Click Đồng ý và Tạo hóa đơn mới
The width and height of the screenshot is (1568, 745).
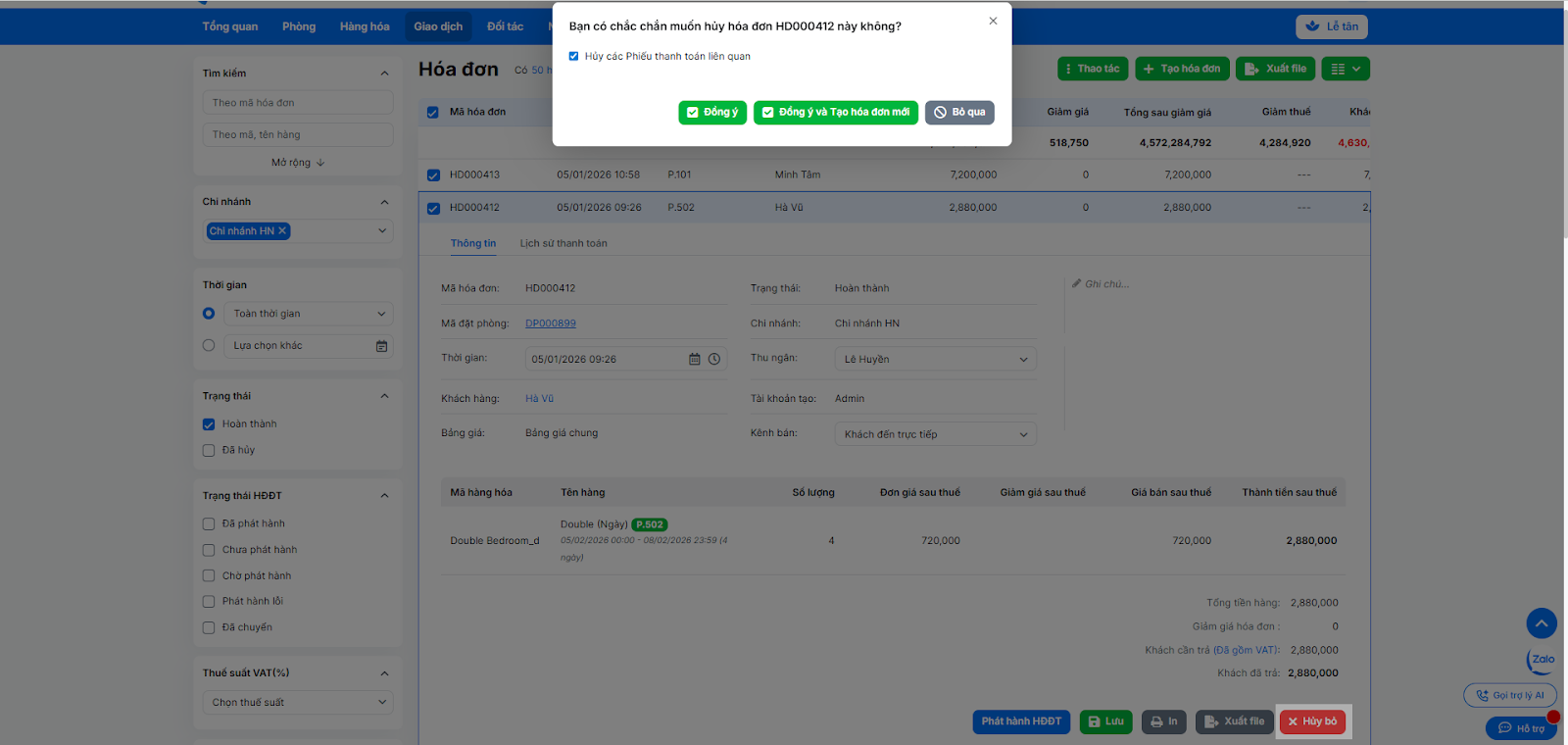[x=836, y=113]
